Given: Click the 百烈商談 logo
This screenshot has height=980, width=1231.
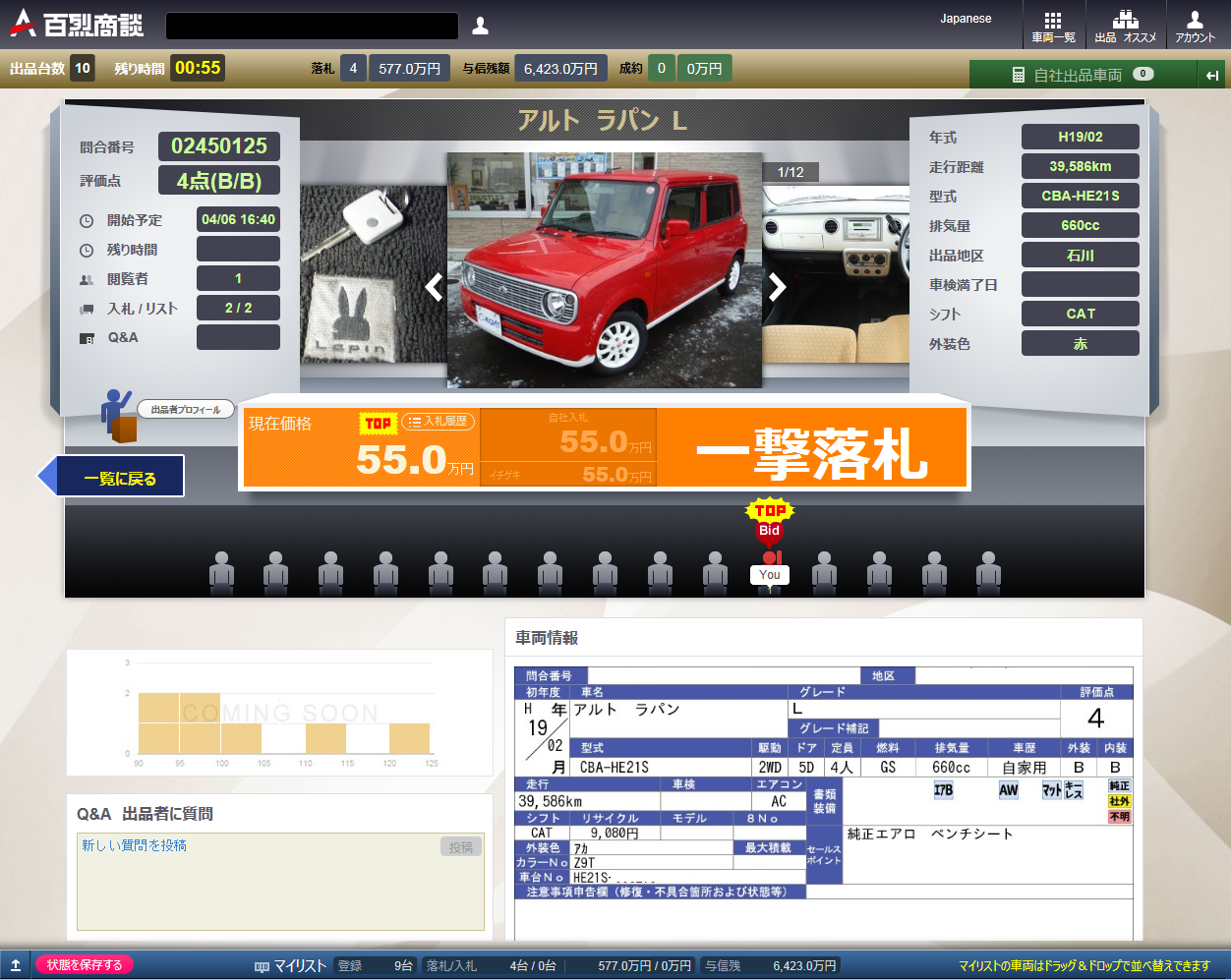Looking at the screenshot, I should coord(77,25).
